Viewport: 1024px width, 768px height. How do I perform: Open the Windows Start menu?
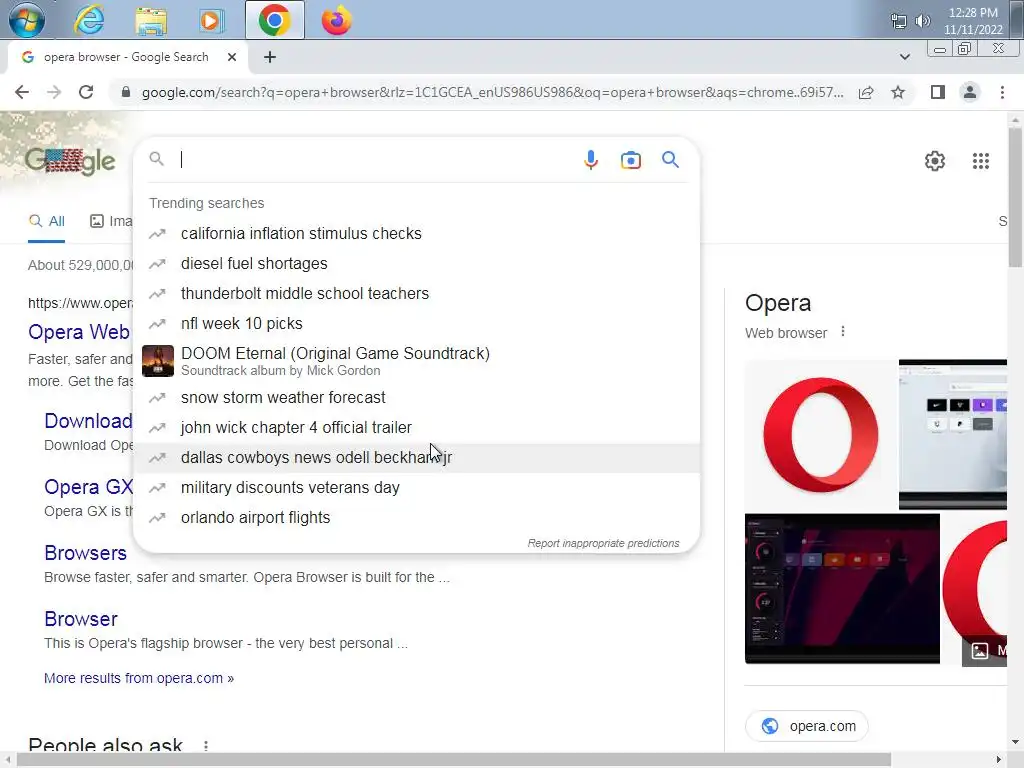26,20
